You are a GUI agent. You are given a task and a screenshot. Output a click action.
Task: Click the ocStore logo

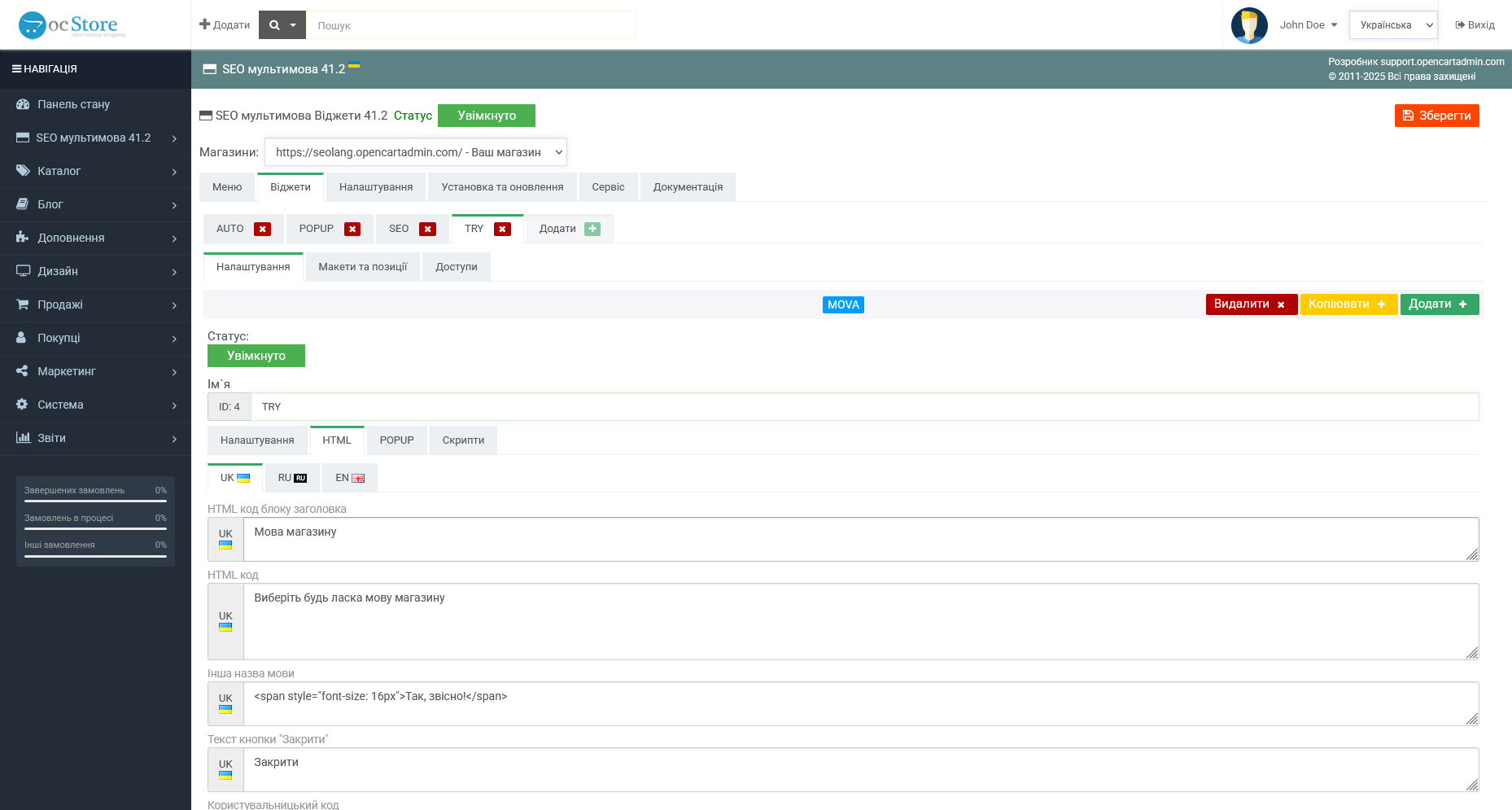point(72,25)
